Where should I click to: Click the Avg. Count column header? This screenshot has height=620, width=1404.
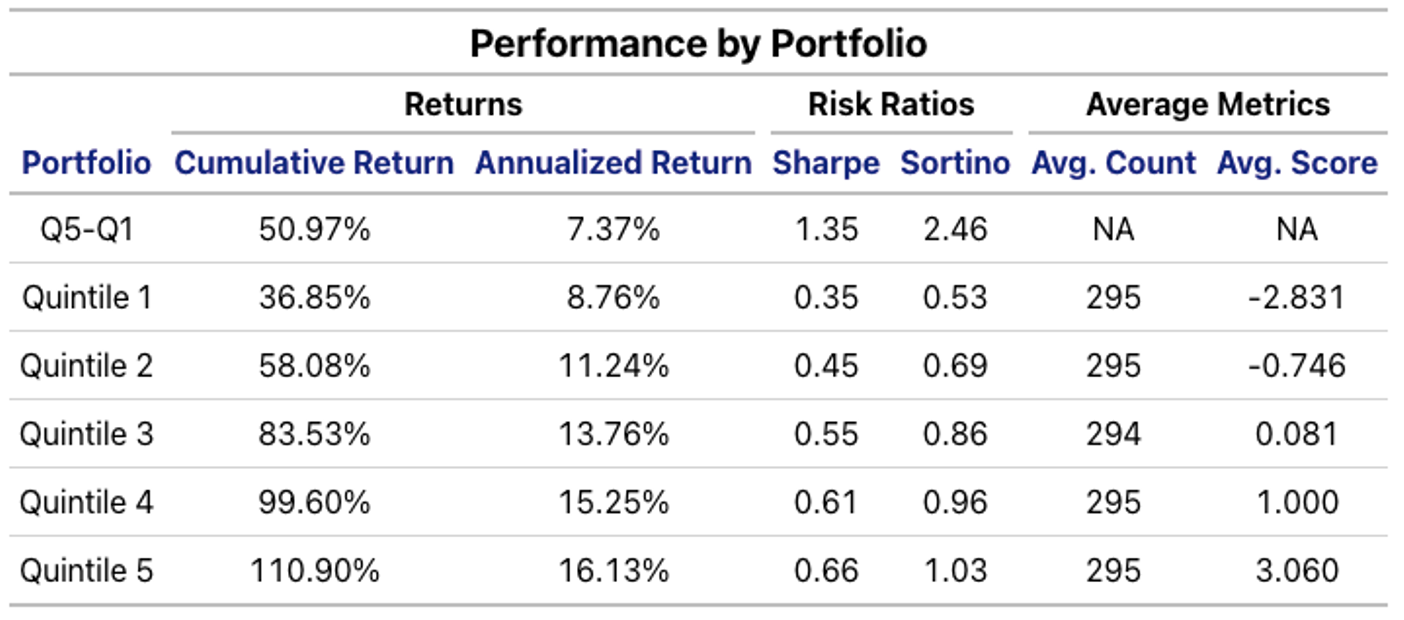(x=1113, y=163)
